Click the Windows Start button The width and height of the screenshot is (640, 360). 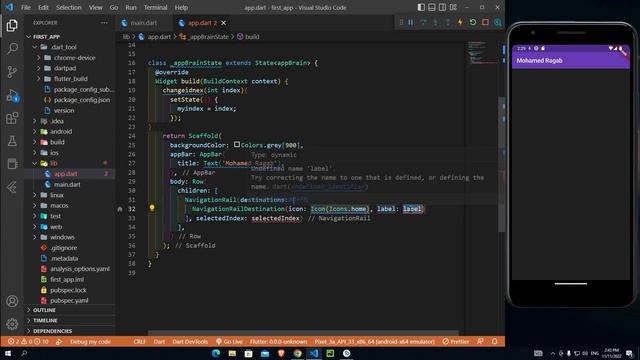pyautogui.click(x=8, y=353)
